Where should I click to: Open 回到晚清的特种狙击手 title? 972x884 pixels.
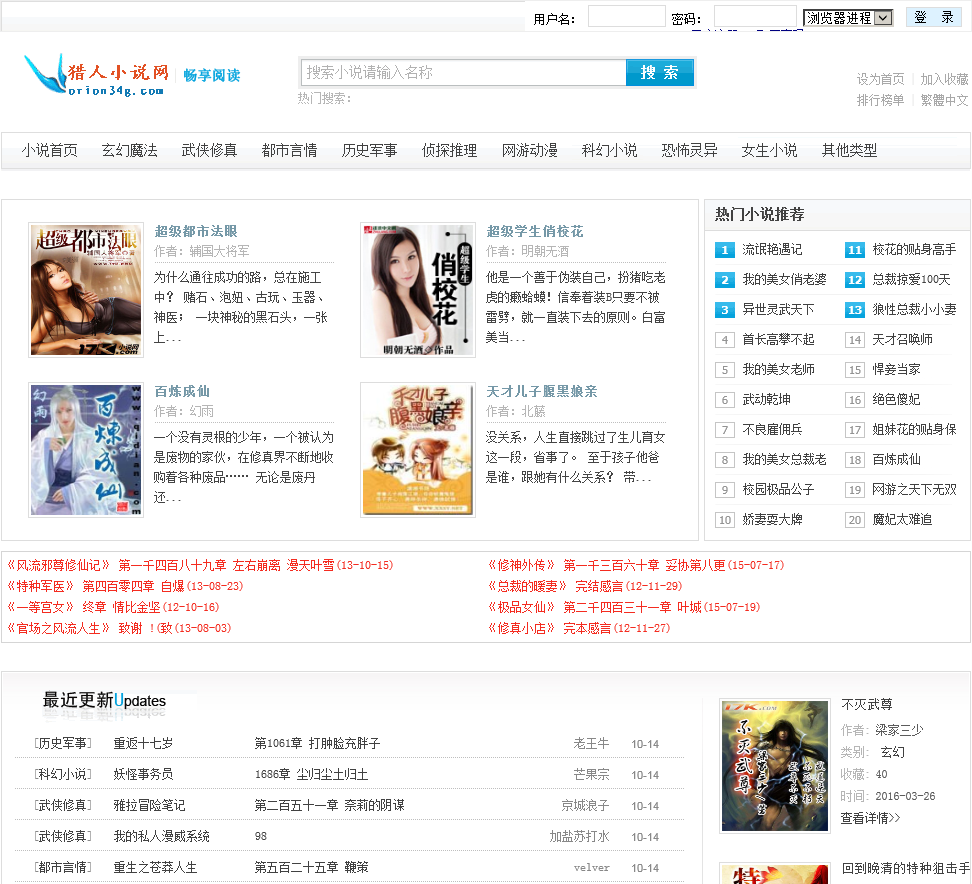coord(906,869)
